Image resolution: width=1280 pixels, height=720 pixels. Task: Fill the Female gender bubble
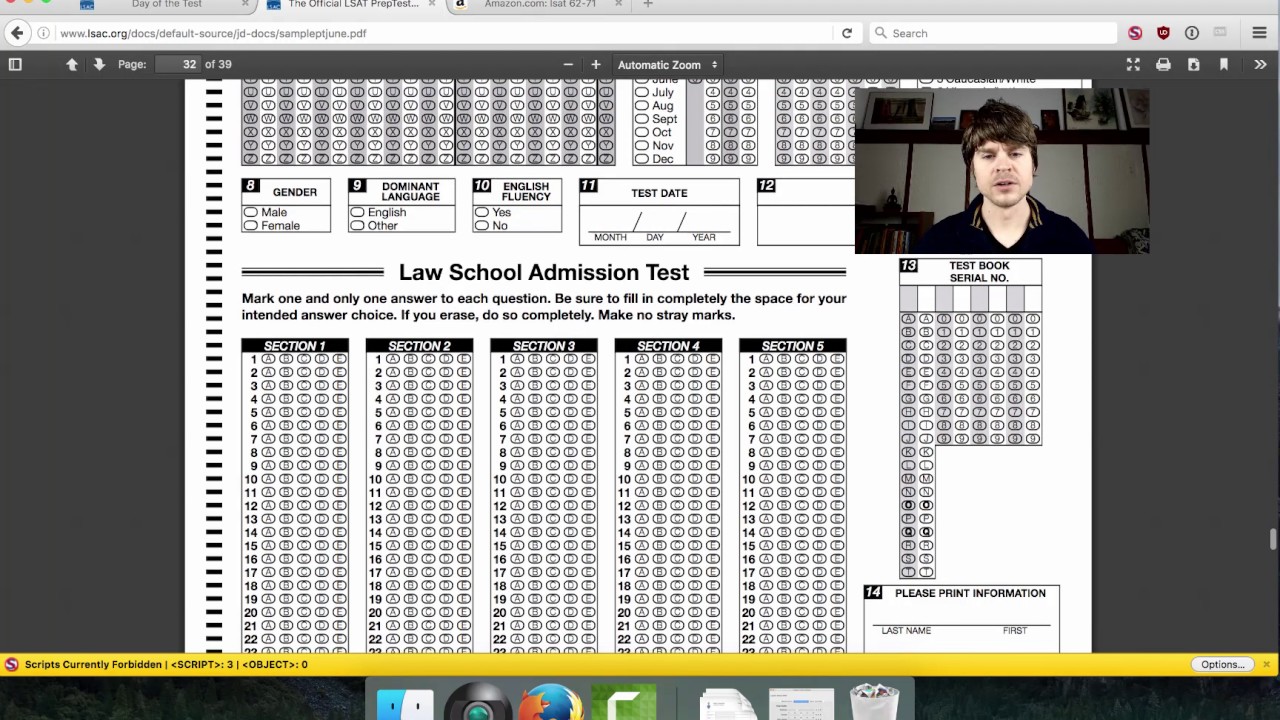251,226
